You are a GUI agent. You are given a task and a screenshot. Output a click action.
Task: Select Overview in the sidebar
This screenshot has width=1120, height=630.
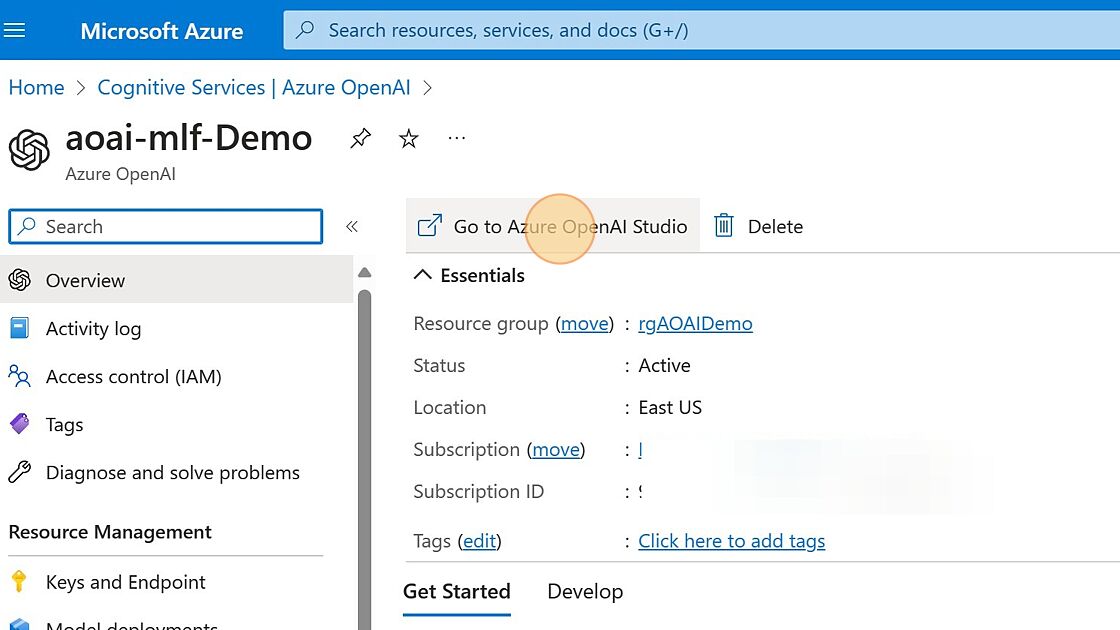click(x=176, y=279)
